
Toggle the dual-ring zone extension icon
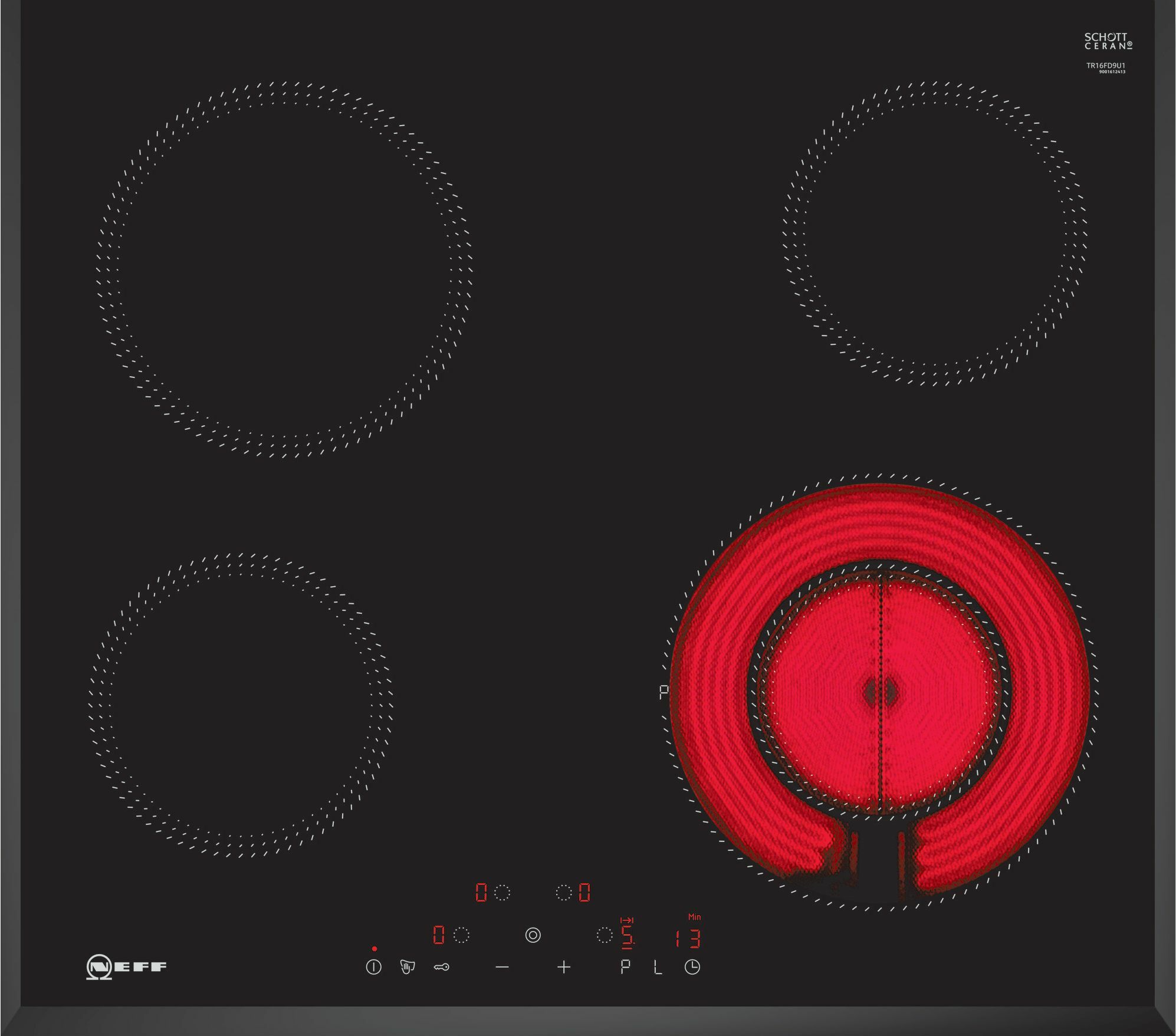[533, 935]
